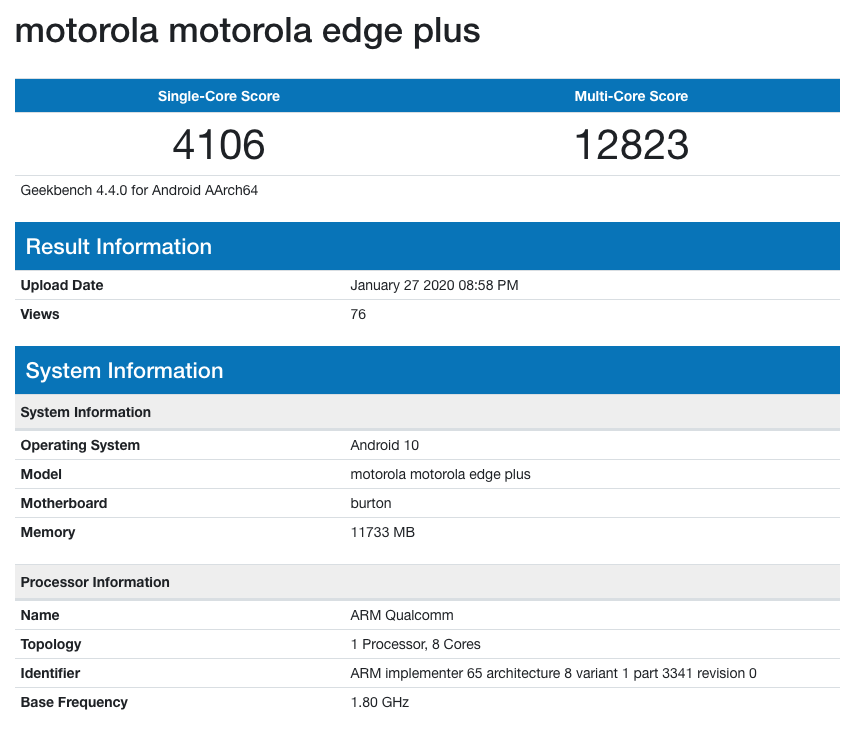Select the Topology label
This screenshot has width=857, height=731.
pos(51,645)
